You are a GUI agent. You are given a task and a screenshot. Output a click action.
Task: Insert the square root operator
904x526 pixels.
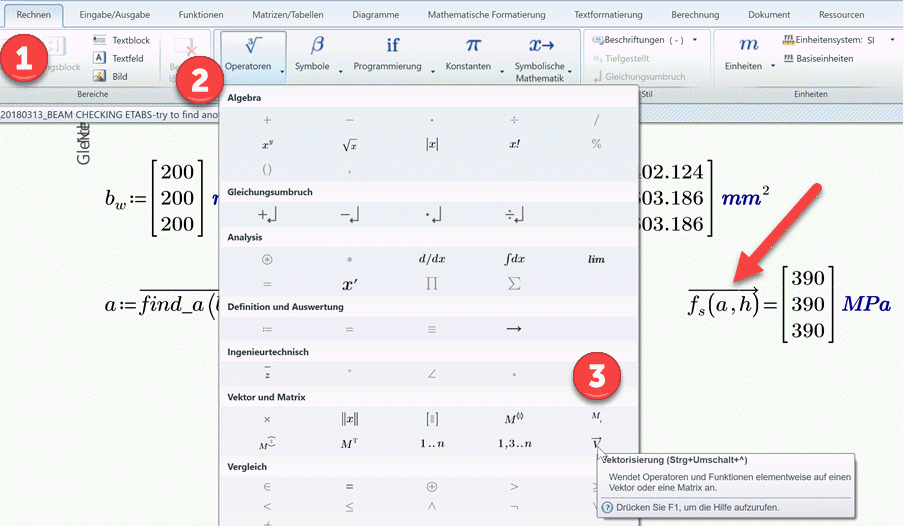349,144
